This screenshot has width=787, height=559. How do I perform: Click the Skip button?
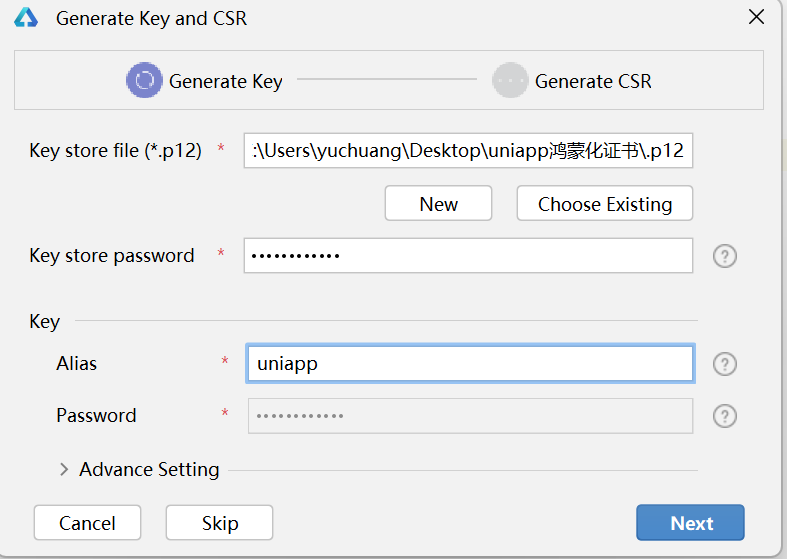coord(219,523)
